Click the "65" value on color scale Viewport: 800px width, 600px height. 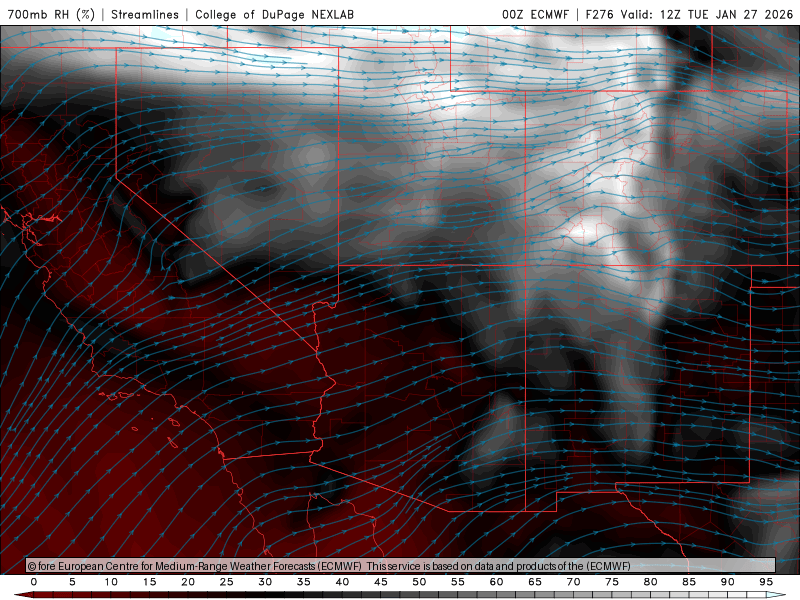click(x=535, y=582)
